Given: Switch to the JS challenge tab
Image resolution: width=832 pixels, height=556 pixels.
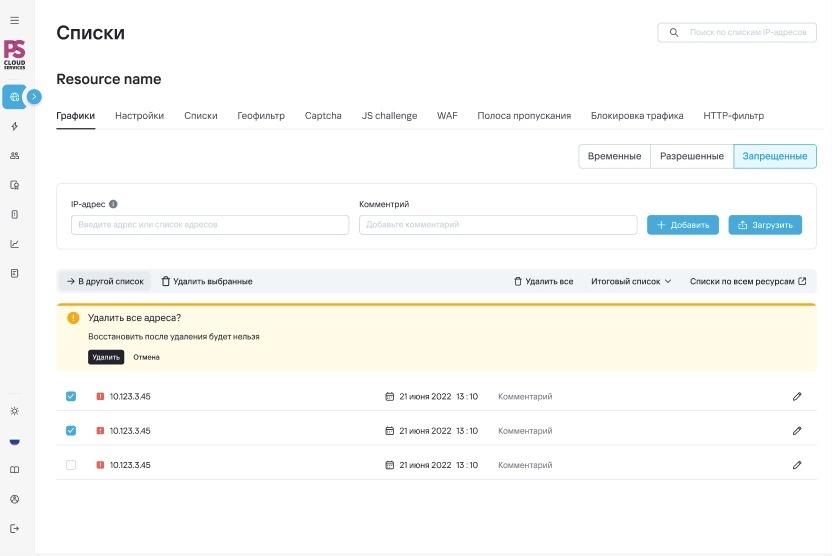Looking at the screenshot, I should [x=389, y=116].
